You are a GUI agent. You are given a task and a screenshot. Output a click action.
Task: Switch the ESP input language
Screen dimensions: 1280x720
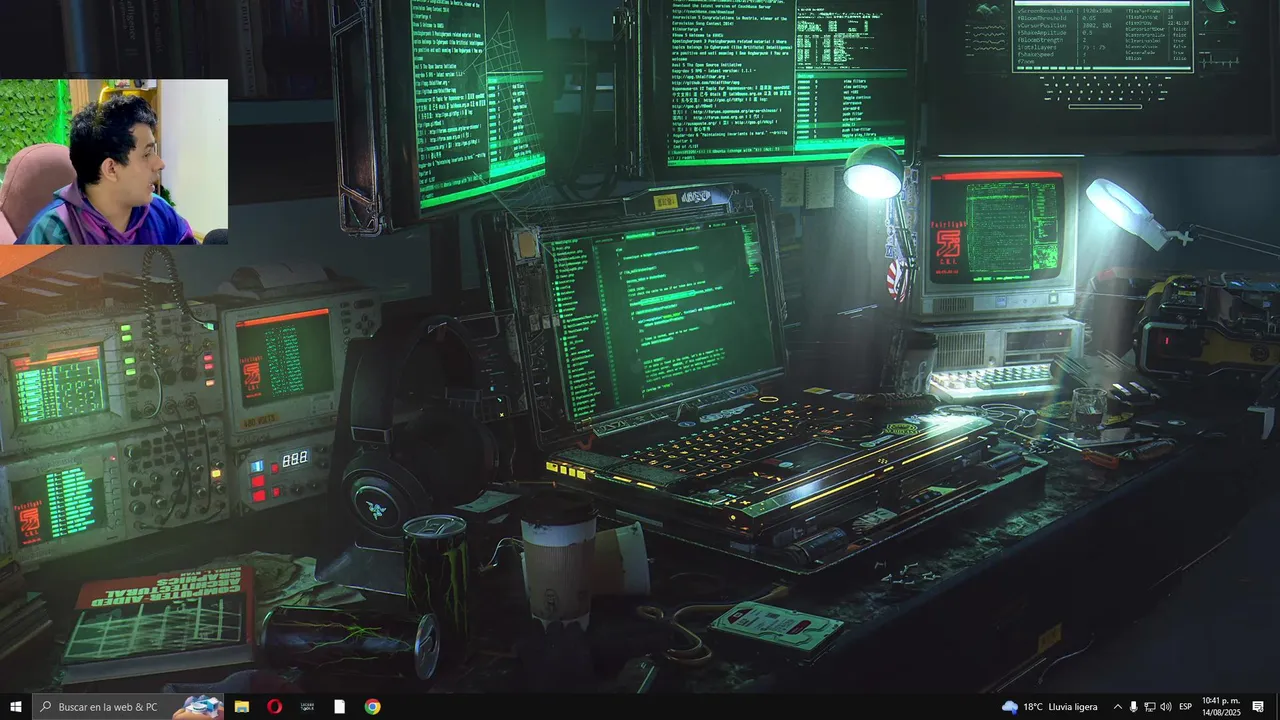tap(1186, 707)
